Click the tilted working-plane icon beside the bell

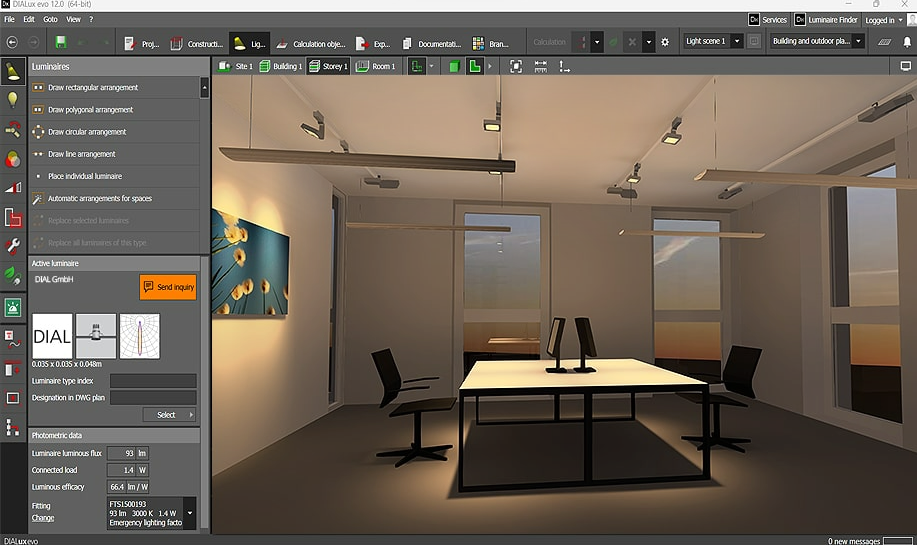(884, 42)
